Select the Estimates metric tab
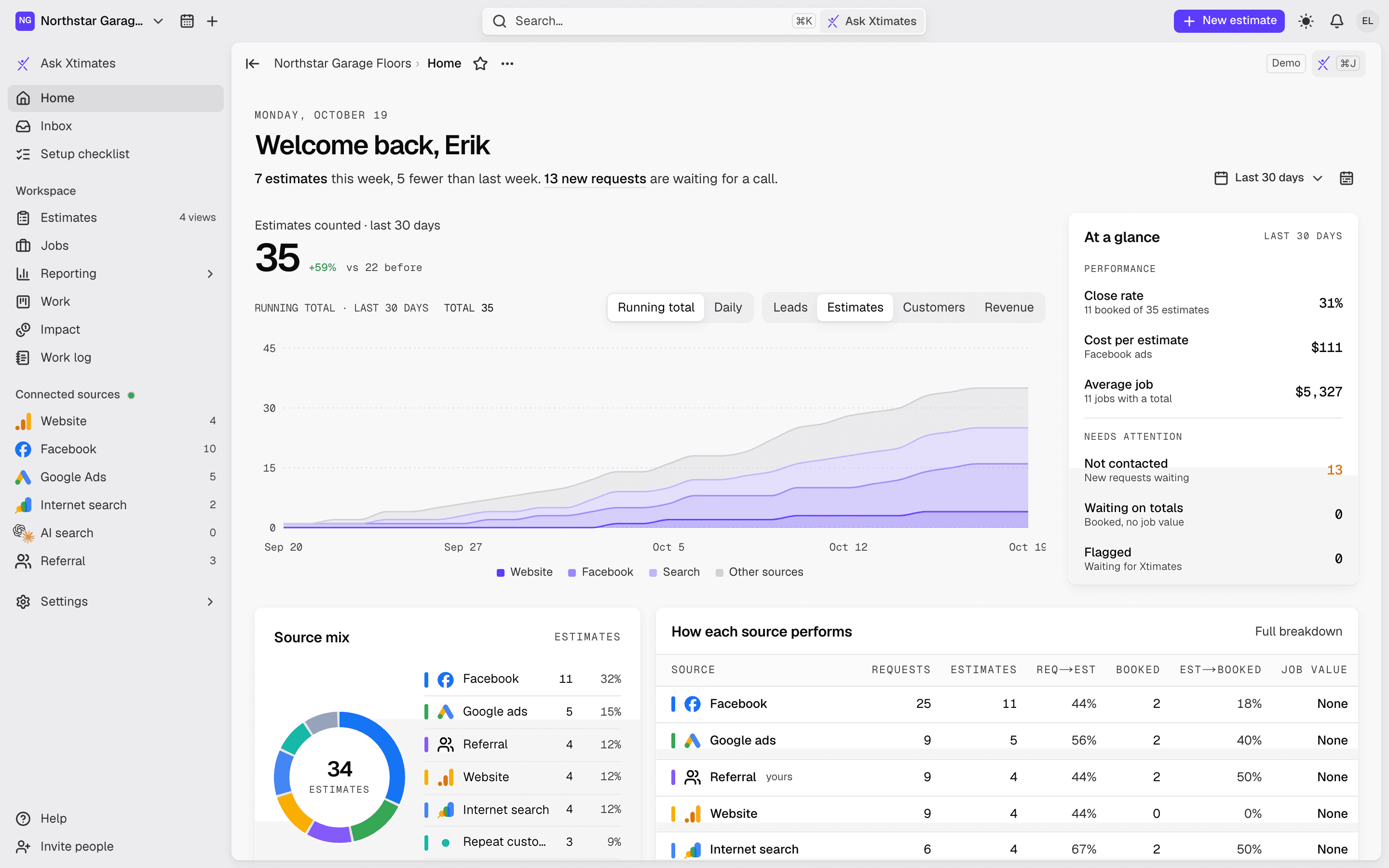This screenshot has width=1389, height=868. [x=855, y=307]
